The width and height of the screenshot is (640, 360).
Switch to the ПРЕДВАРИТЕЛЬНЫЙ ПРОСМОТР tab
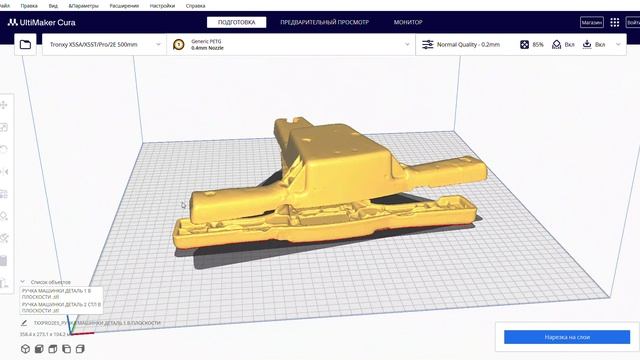[x=324, y=22]
